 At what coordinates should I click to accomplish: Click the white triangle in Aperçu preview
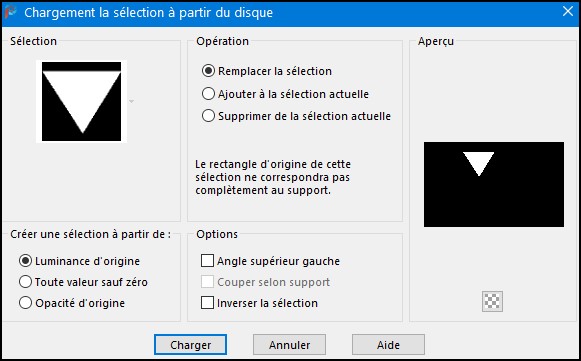pyautogui.click(x=479, y=162)
